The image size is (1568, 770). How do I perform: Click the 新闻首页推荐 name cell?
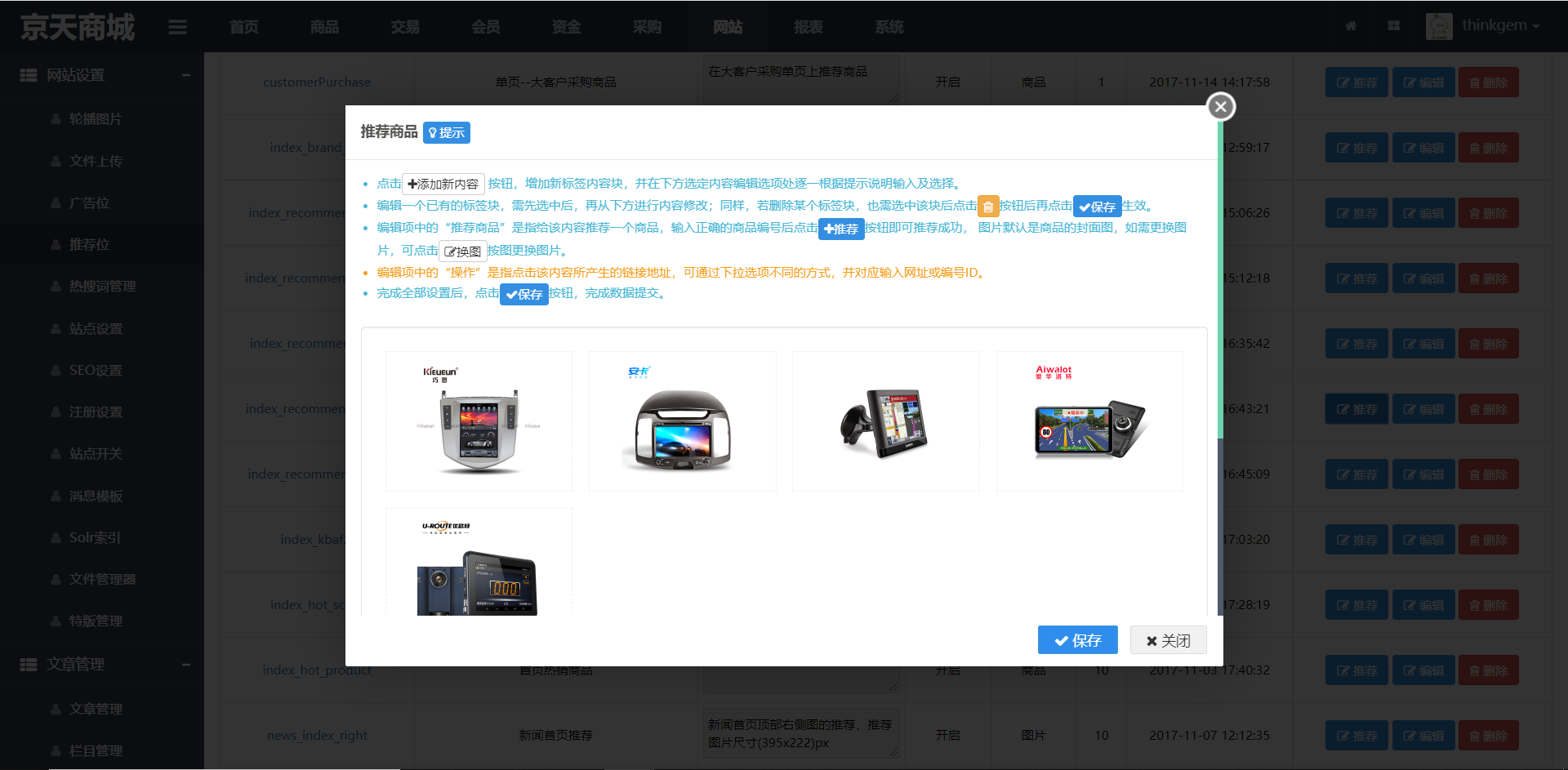pyautogui.click(x=555, y=736)
